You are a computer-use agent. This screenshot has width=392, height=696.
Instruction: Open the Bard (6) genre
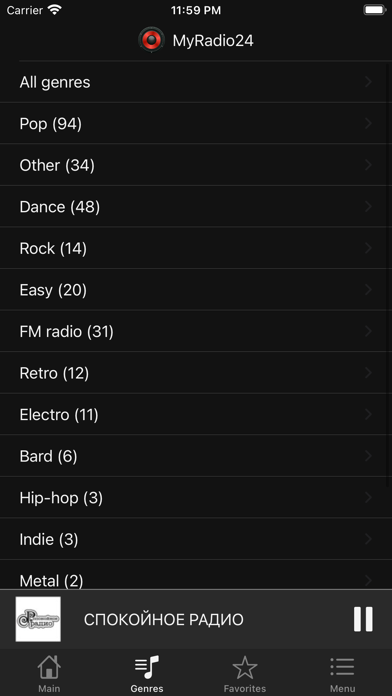coord(196,456)
